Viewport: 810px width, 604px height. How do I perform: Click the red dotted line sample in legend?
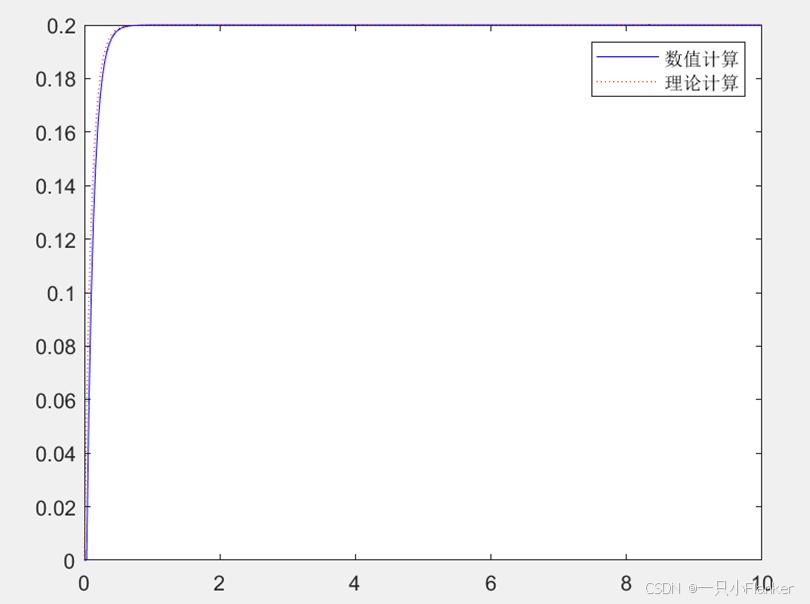[x=627, y=82]
